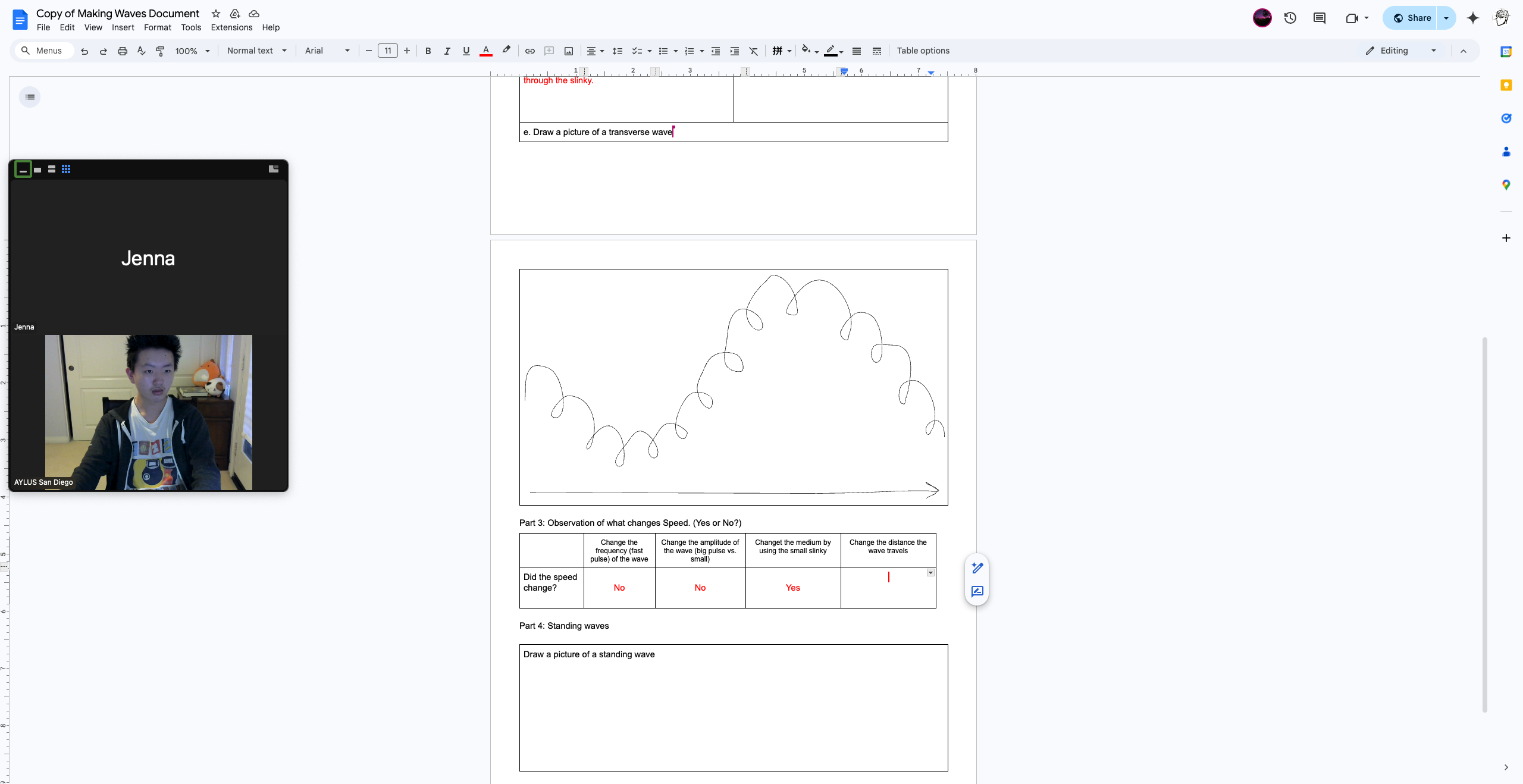
Task: Show the document outline tabs
Action: coord(30,97)
